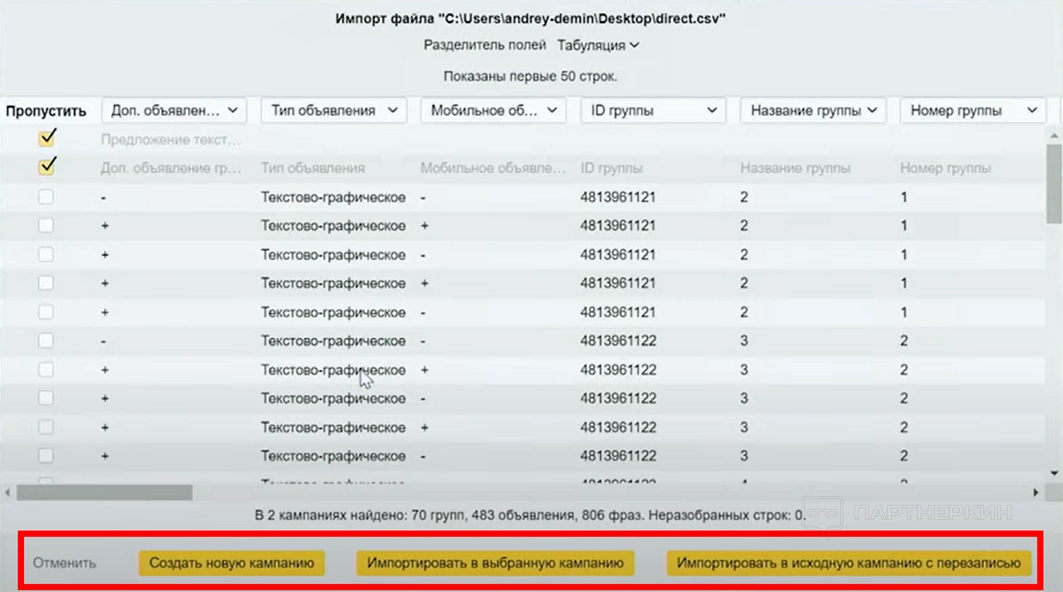This screenshot has height=592, width=1063.
Task: Click the campaigns found summary status text
Action: tap(530, 515)
